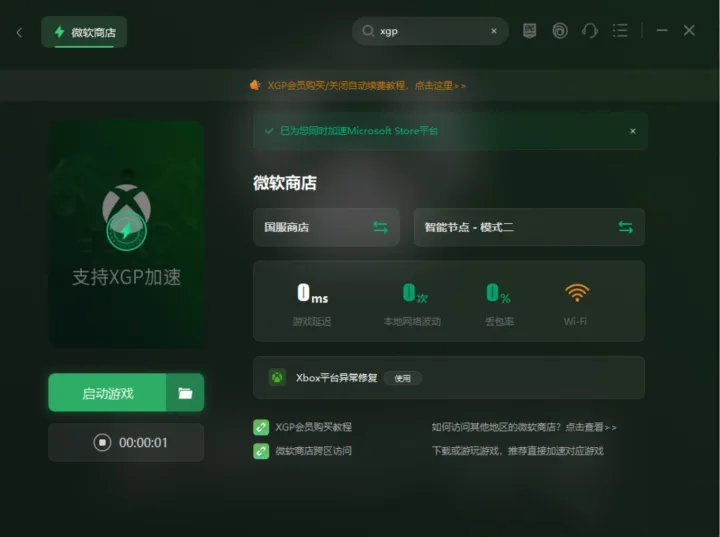Click the xgp search field

[430, 31]
